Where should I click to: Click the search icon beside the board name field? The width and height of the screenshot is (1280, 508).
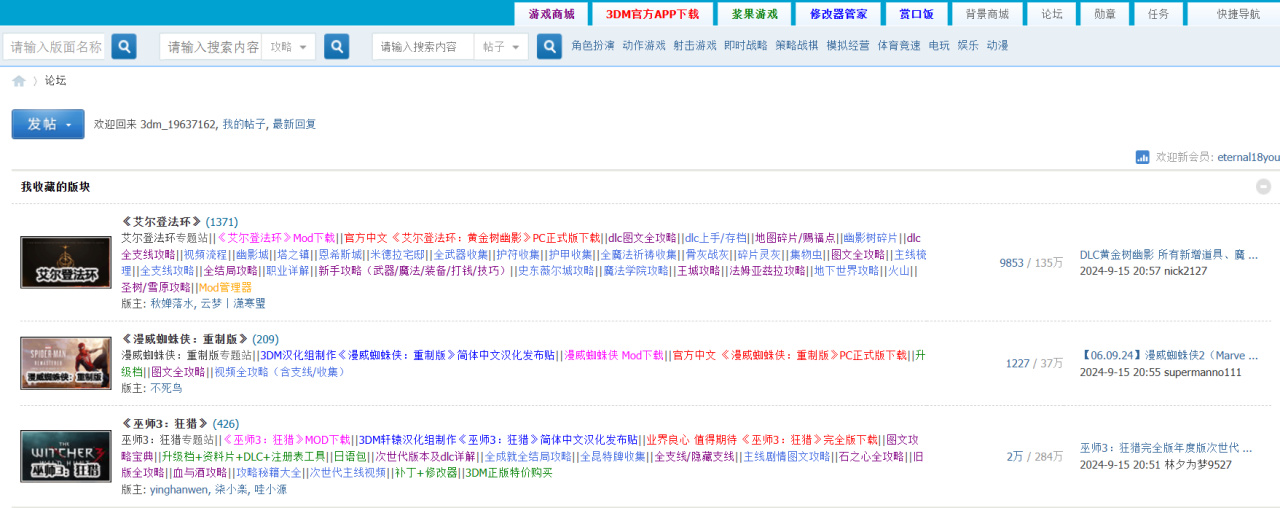coord(124,47)
